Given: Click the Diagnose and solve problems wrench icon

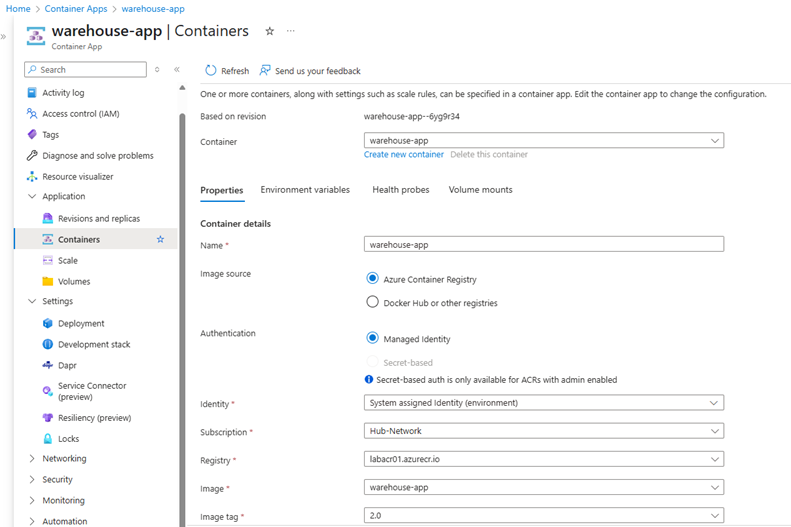Looking at the screenshot, I should [x=32, y=155].
